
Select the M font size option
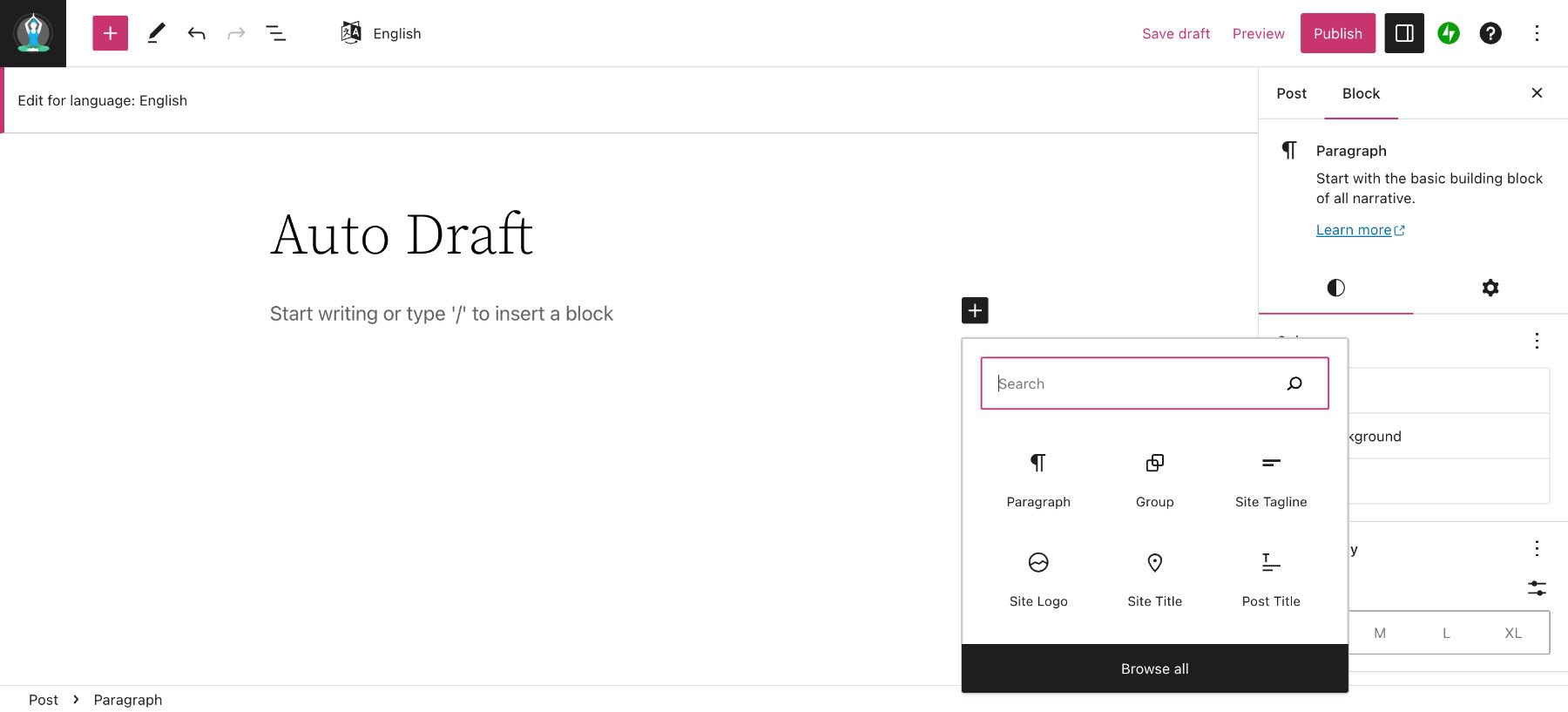[x=1380, y=633]
